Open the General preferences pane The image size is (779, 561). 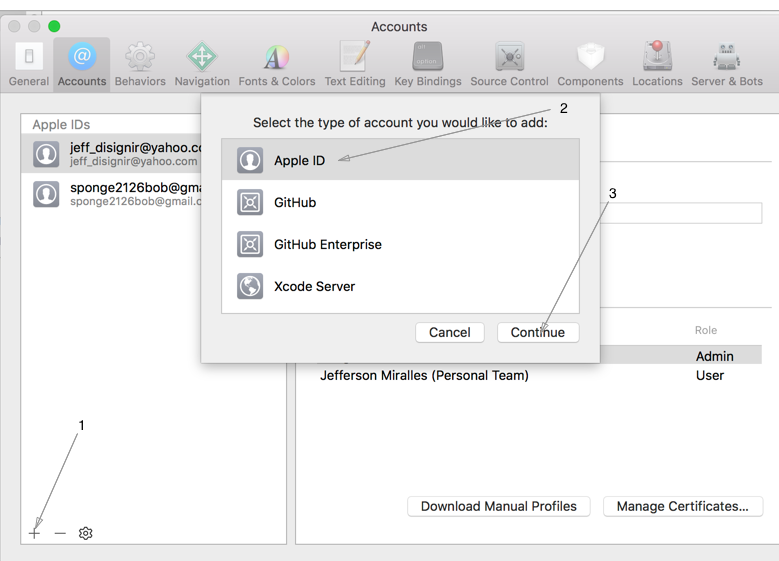pos(29,65)
